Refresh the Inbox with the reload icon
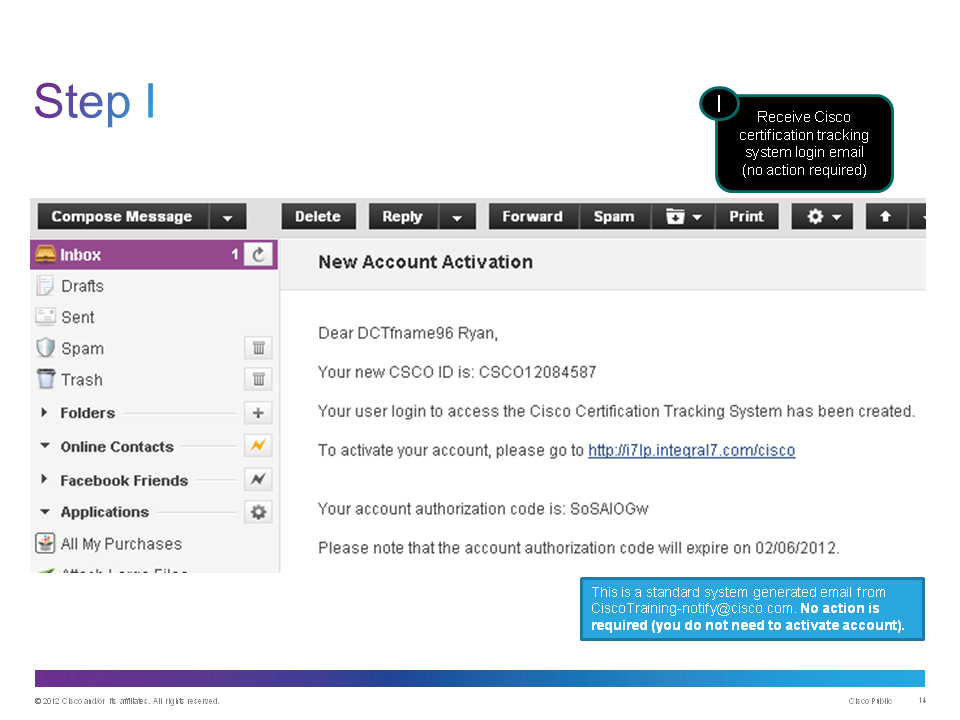Screen dimensions: 960x720 click(259, 255)
